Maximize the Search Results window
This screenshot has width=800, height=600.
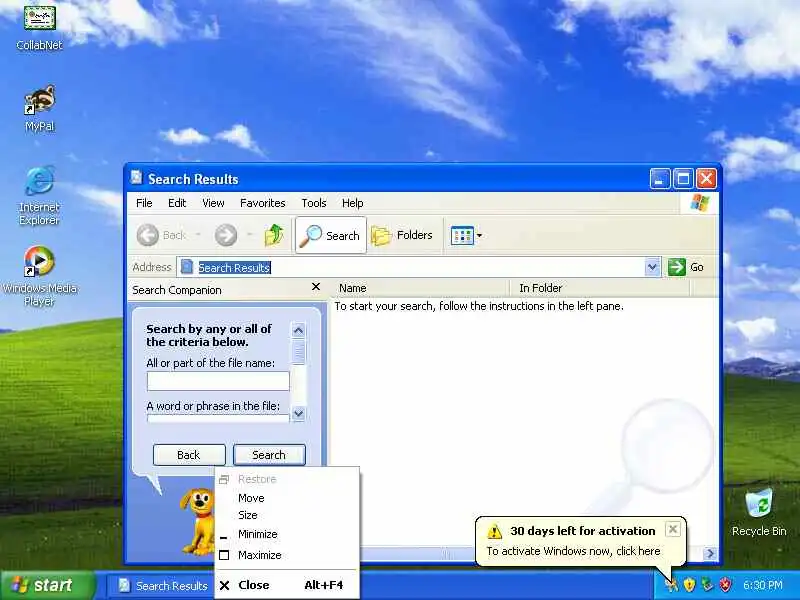point(683,179)
